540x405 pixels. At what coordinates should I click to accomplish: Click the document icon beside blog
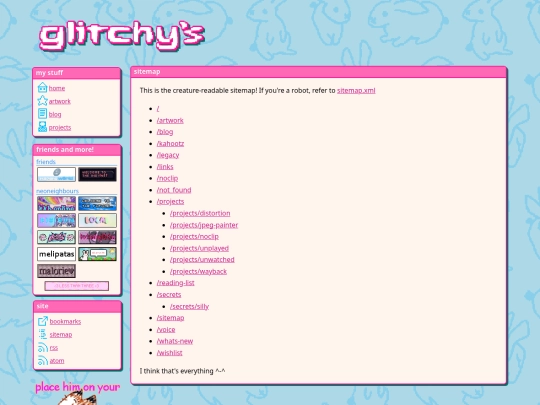coord(42,114)
